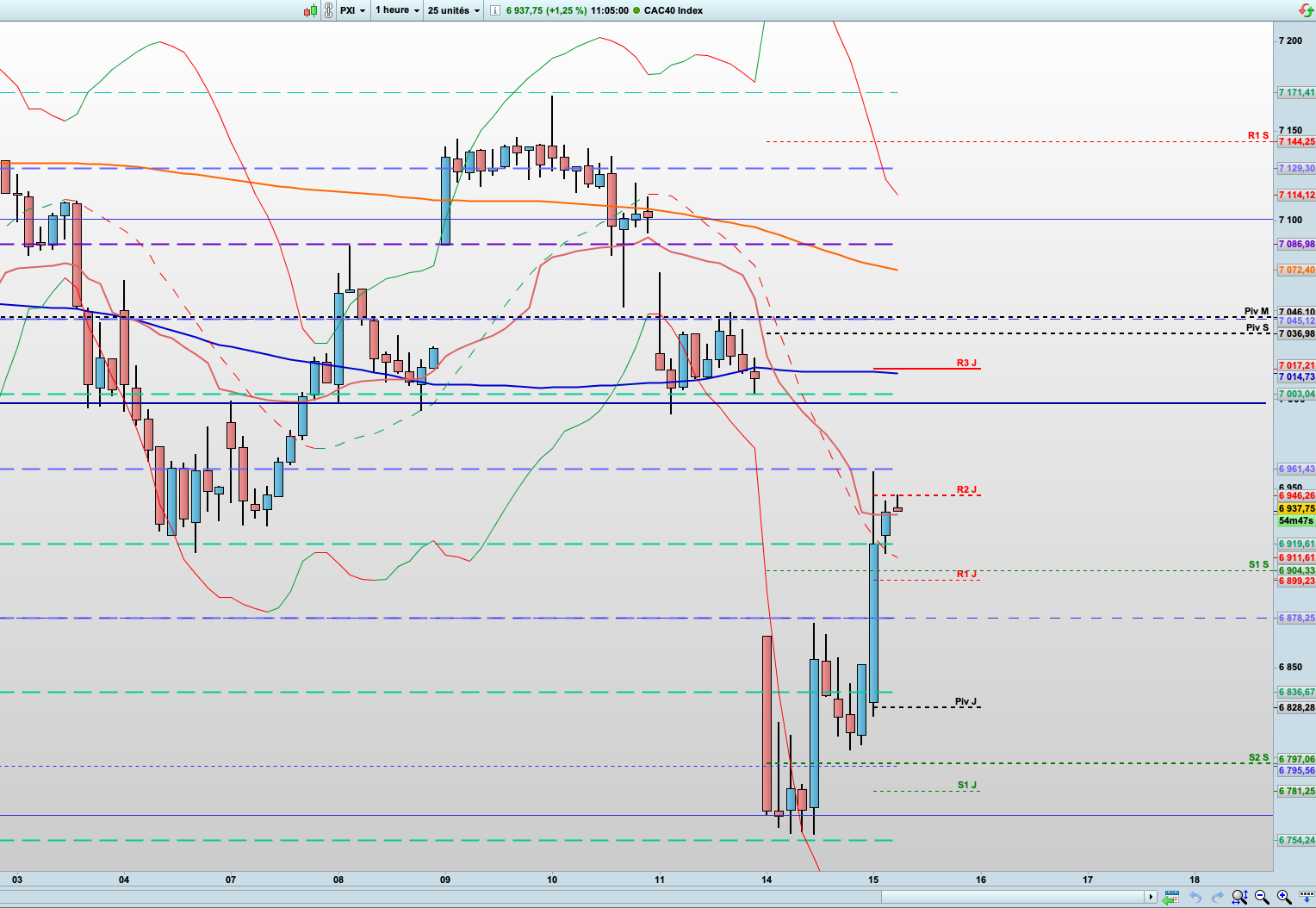Screen dimensions: 1316x908
Task: Click the green market status dot
Action: click(x=636, y=10)
